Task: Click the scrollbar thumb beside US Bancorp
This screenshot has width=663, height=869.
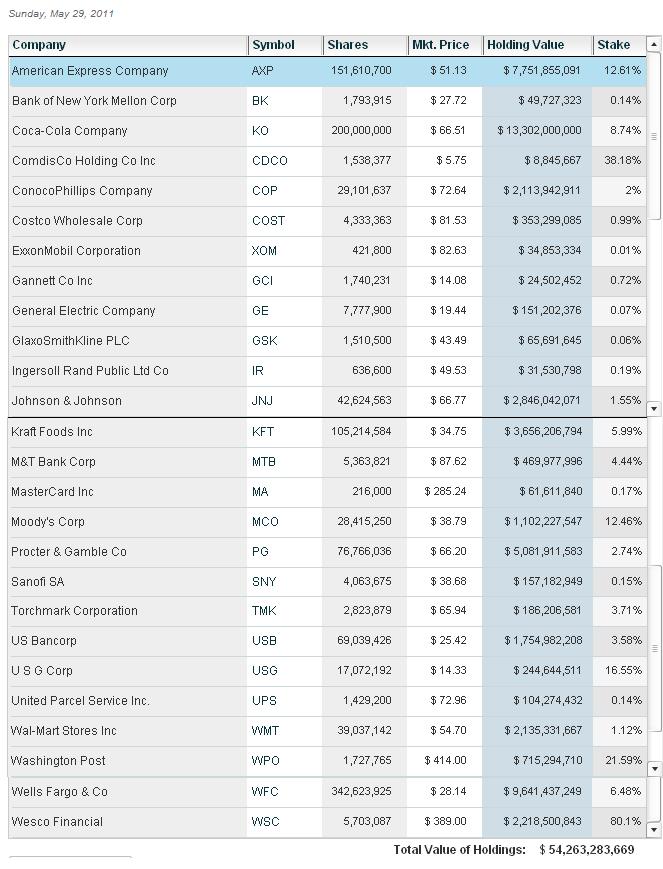Action: pos(655,648)
